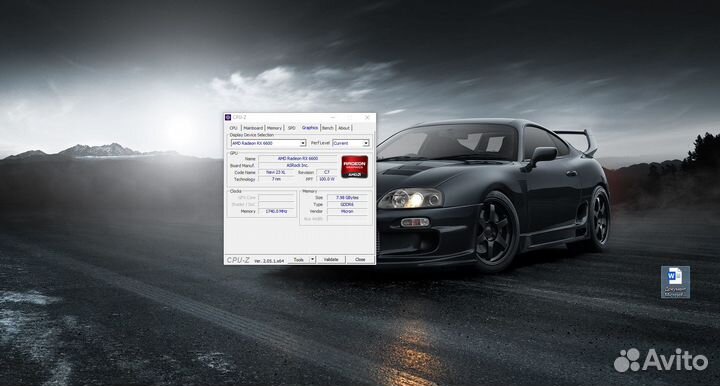Open the Word document icon on desktop
The height and width of the screenshot is (386, 720).
[x=675, y=282]
